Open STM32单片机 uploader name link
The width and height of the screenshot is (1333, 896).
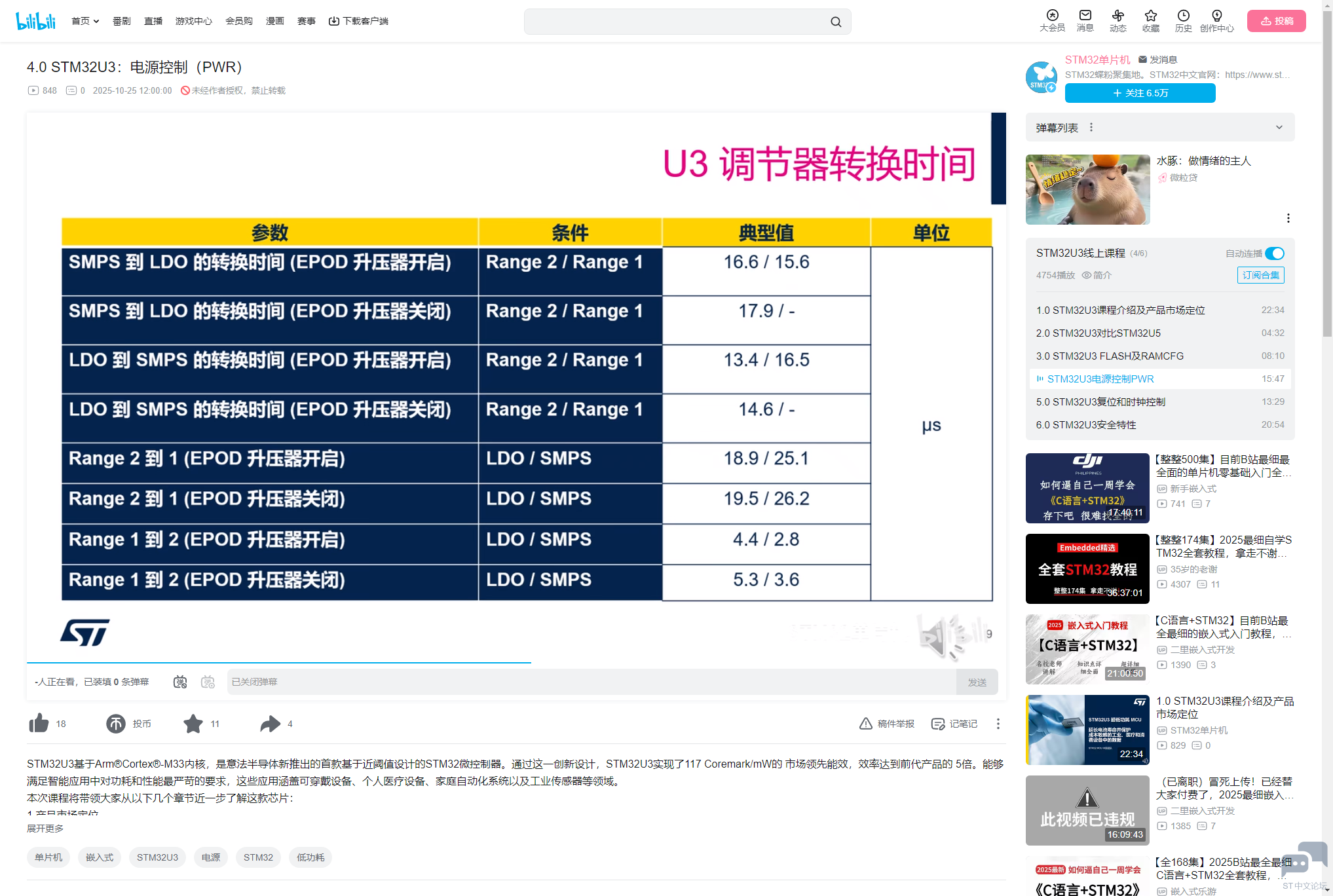(x=1097, y=60)
